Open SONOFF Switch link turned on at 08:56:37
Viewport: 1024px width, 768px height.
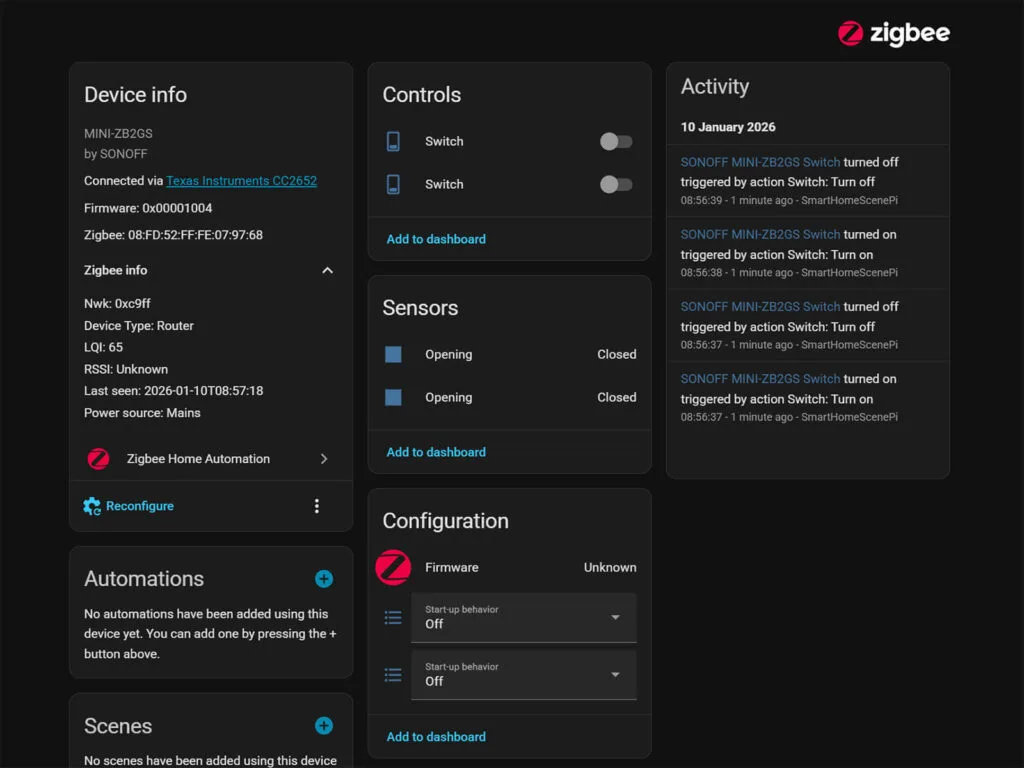click(760, 379)
